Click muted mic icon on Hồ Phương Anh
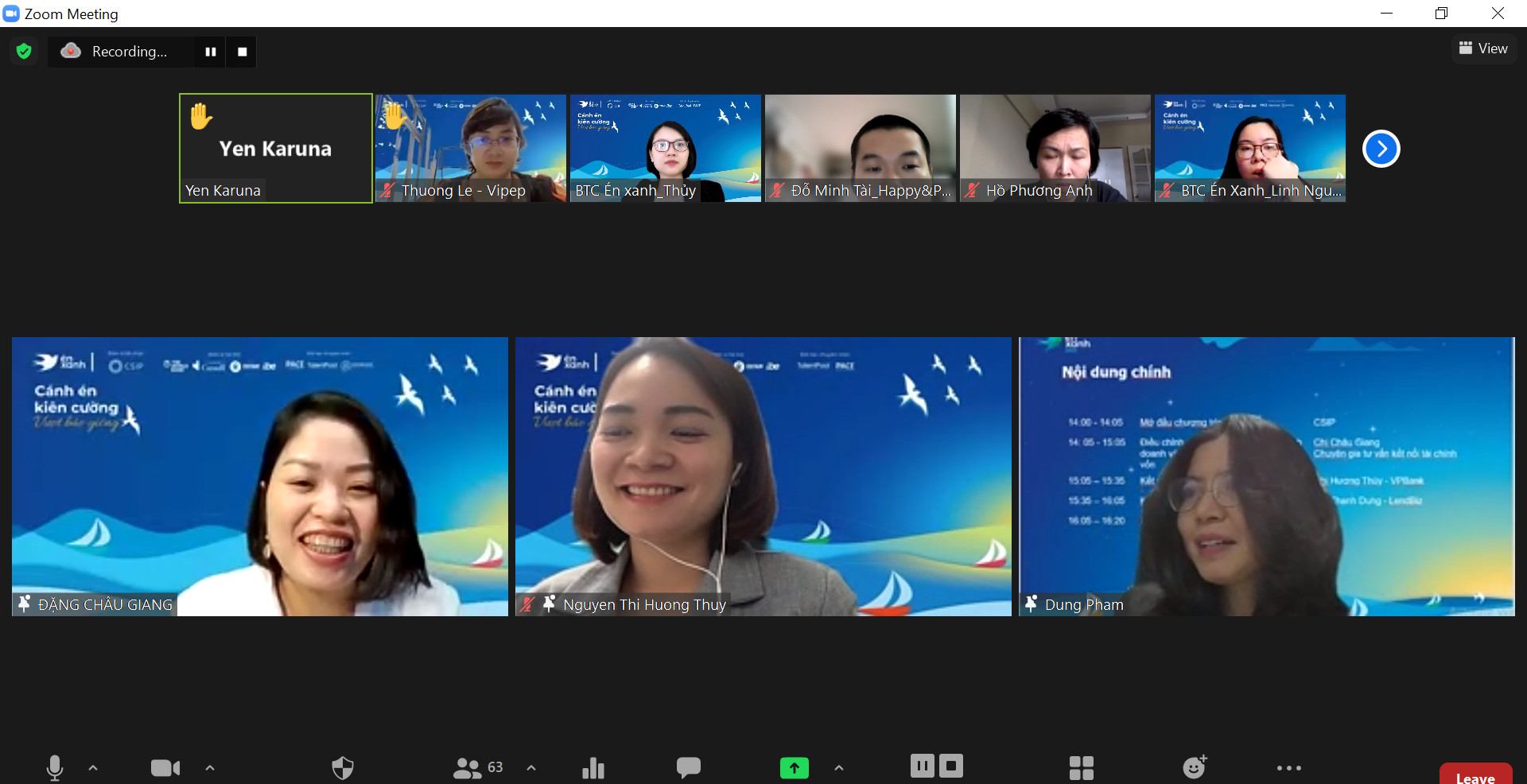 (972, 191)
